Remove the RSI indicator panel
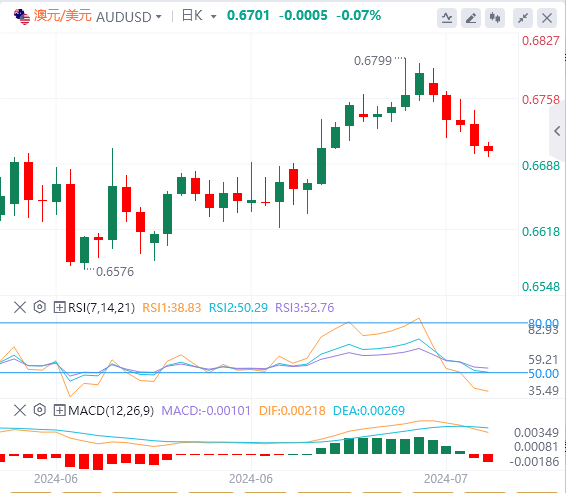 tap(20, 307)
